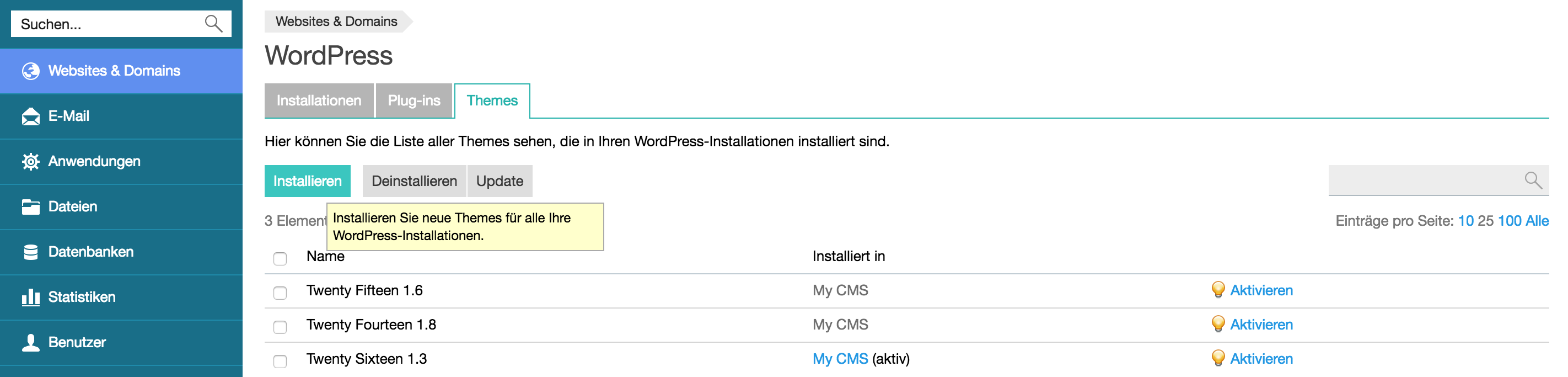Click the Update button
This screenshot has height=377, width=1568.
(x=500, y=181)
